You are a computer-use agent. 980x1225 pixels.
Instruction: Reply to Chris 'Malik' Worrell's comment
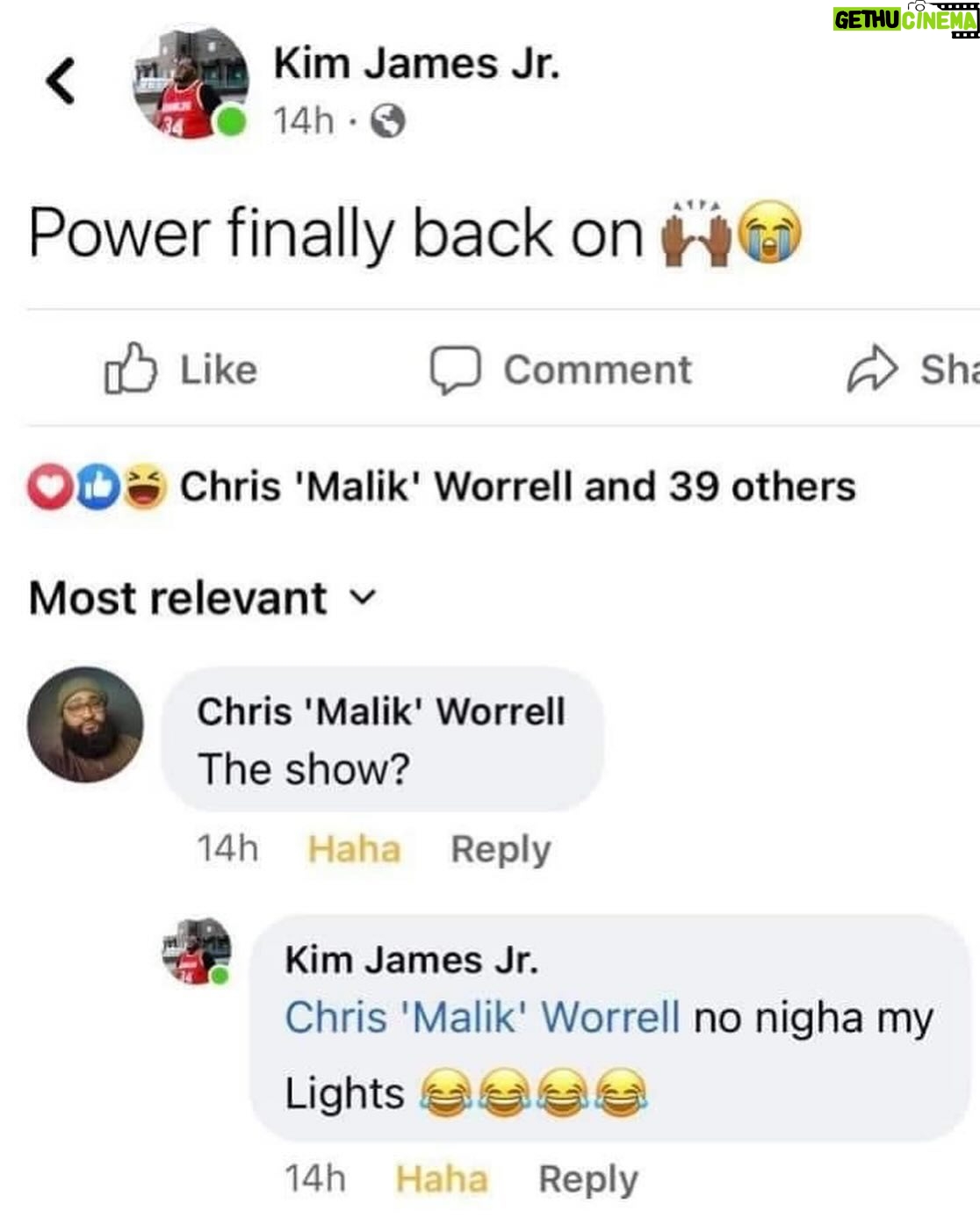pos(501,849)
